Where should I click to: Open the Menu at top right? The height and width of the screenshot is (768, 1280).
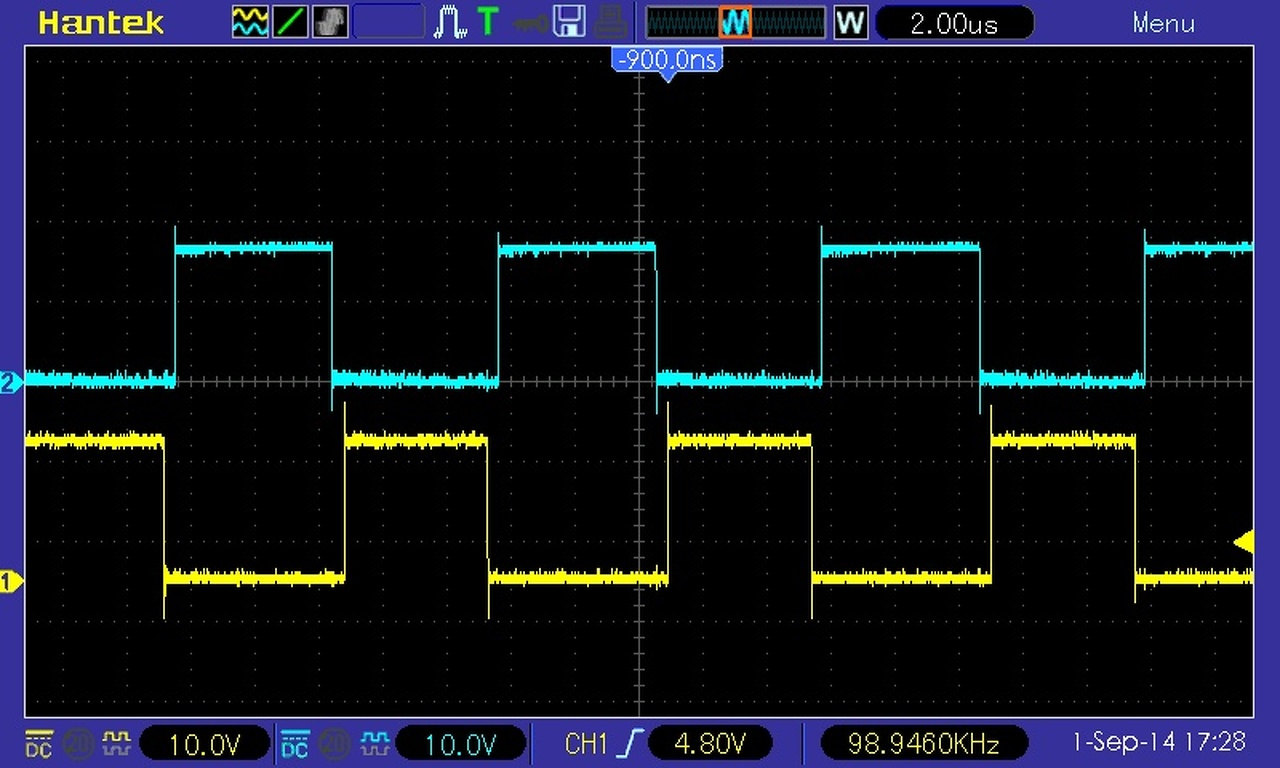[x=1163, y=23]
